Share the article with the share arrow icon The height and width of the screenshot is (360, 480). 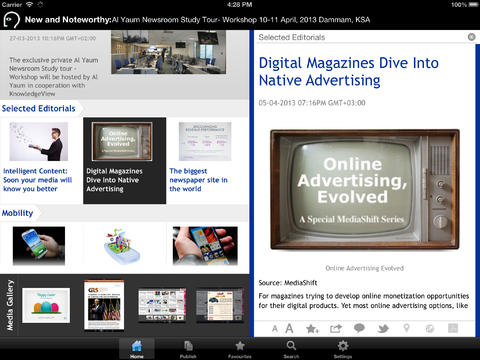(336, 329)
